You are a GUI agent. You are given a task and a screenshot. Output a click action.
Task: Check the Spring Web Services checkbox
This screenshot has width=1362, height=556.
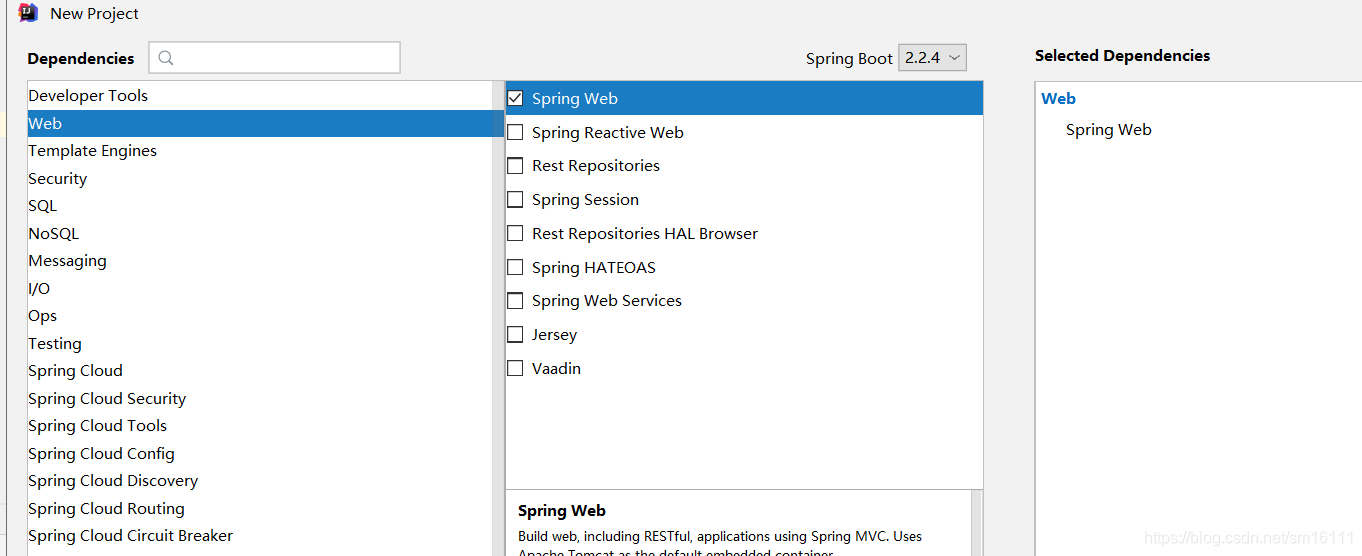[515, 300]
